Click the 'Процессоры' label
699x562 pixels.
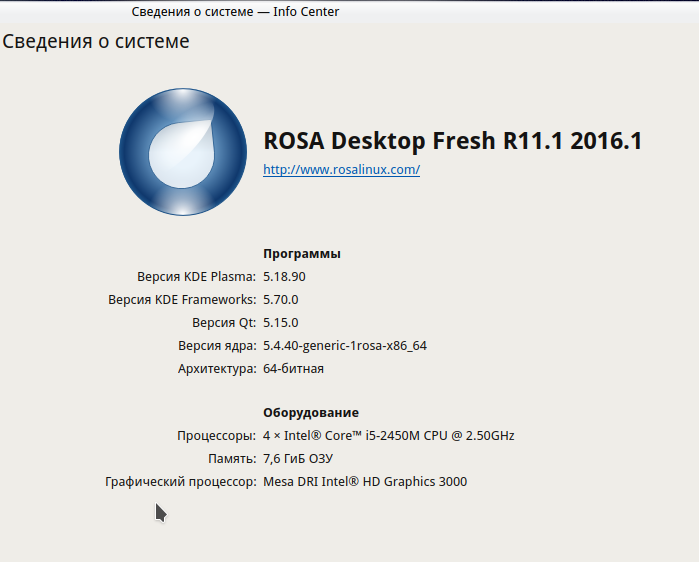coord(216,436)
